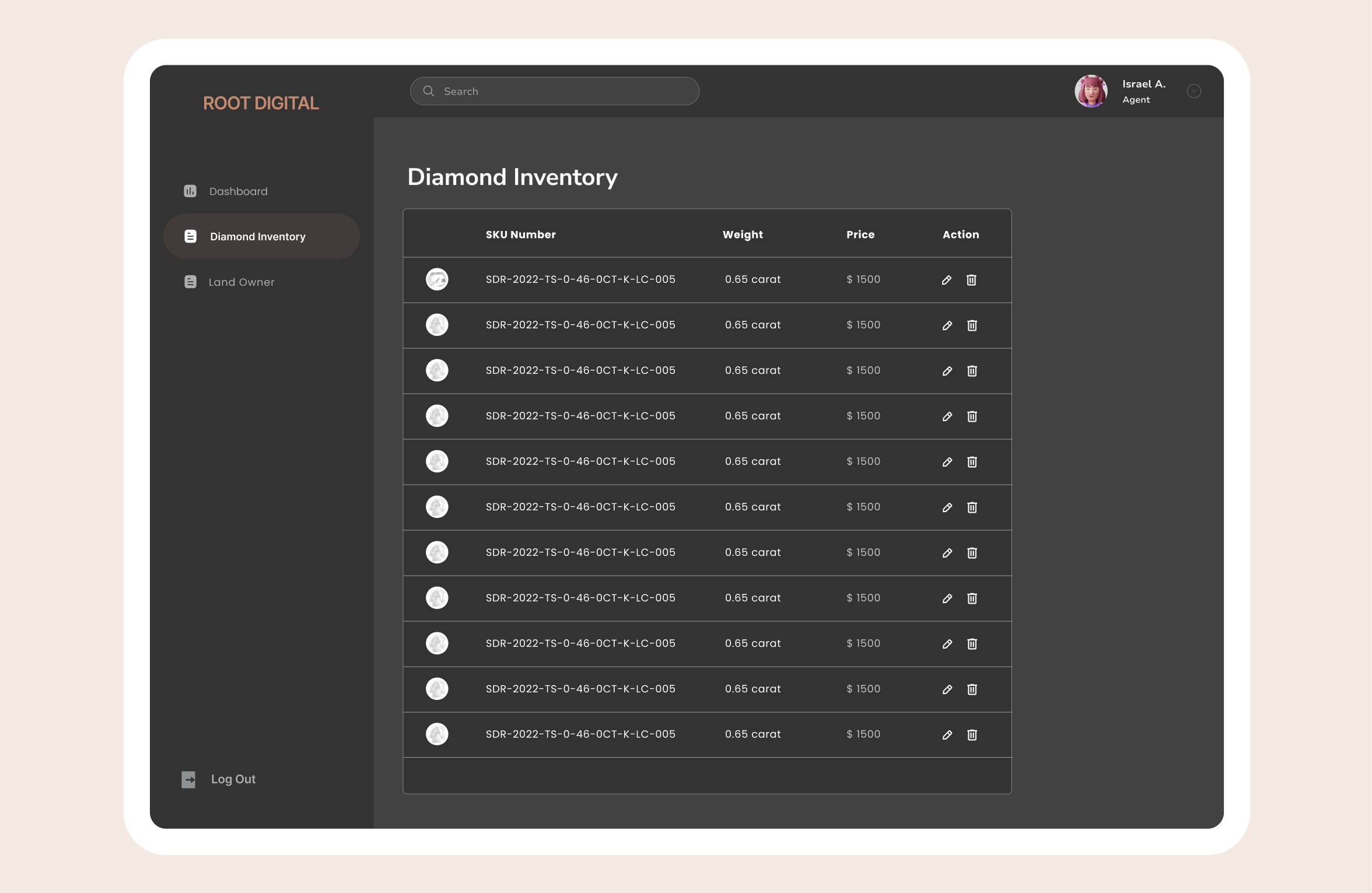Click the SKU Number column header
Image resolution: width=1372 pixels, height=893 pixels.
pos(520,234)
